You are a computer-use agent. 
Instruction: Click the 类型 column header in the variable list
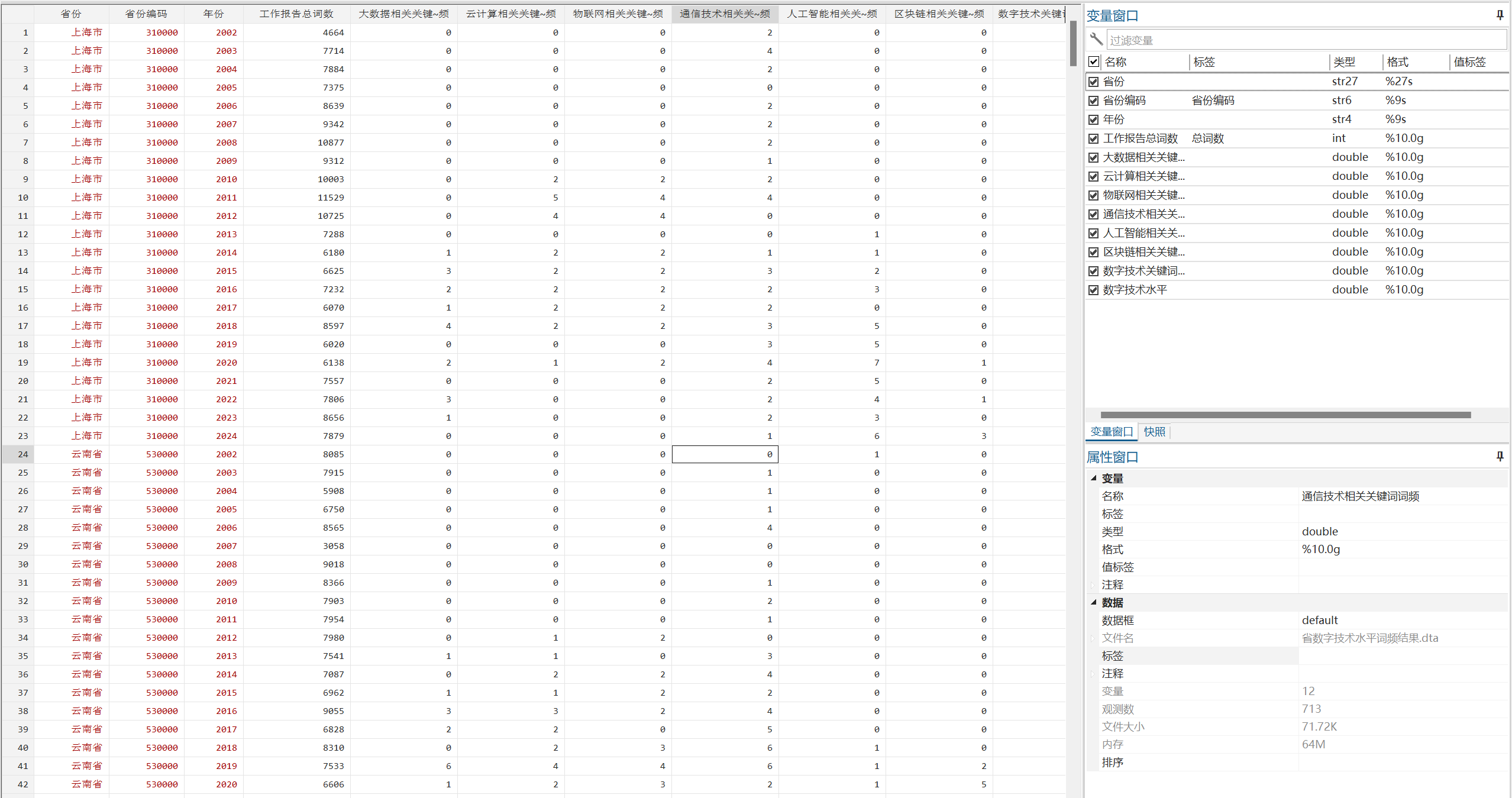(1344, 62)
